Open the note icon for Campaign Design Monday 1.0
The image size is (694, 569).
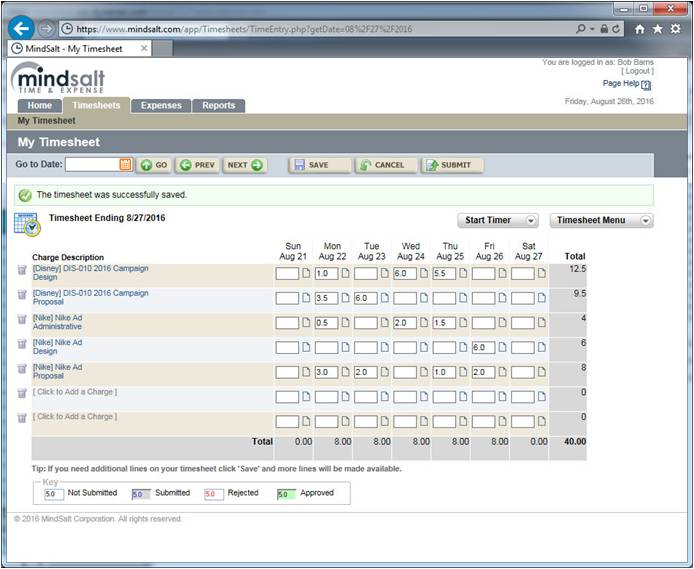(x=345, y=273)
